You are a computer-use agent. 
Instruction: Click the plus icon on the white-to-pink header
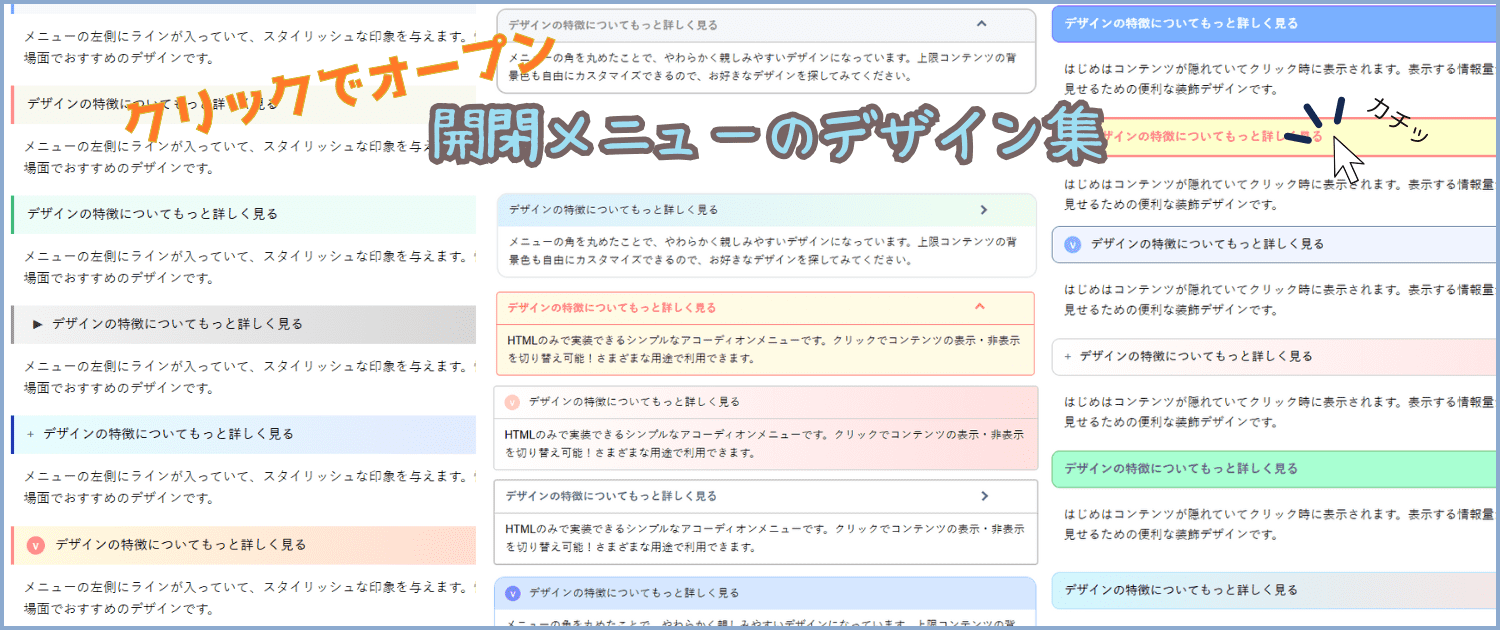(x=1068, y=356)
